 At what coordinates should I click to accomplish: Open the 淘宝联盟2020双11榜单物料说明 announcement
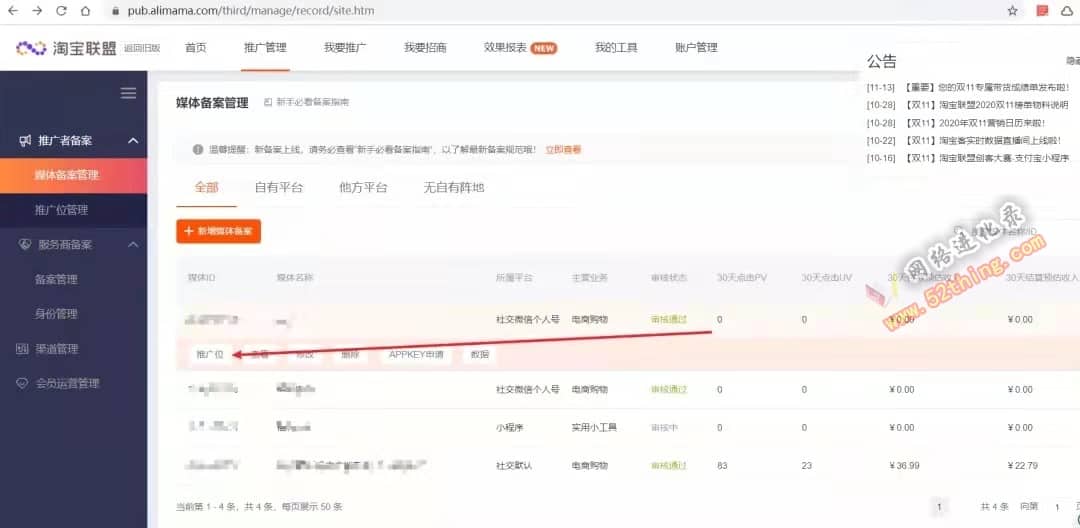[x=967, y=105]
